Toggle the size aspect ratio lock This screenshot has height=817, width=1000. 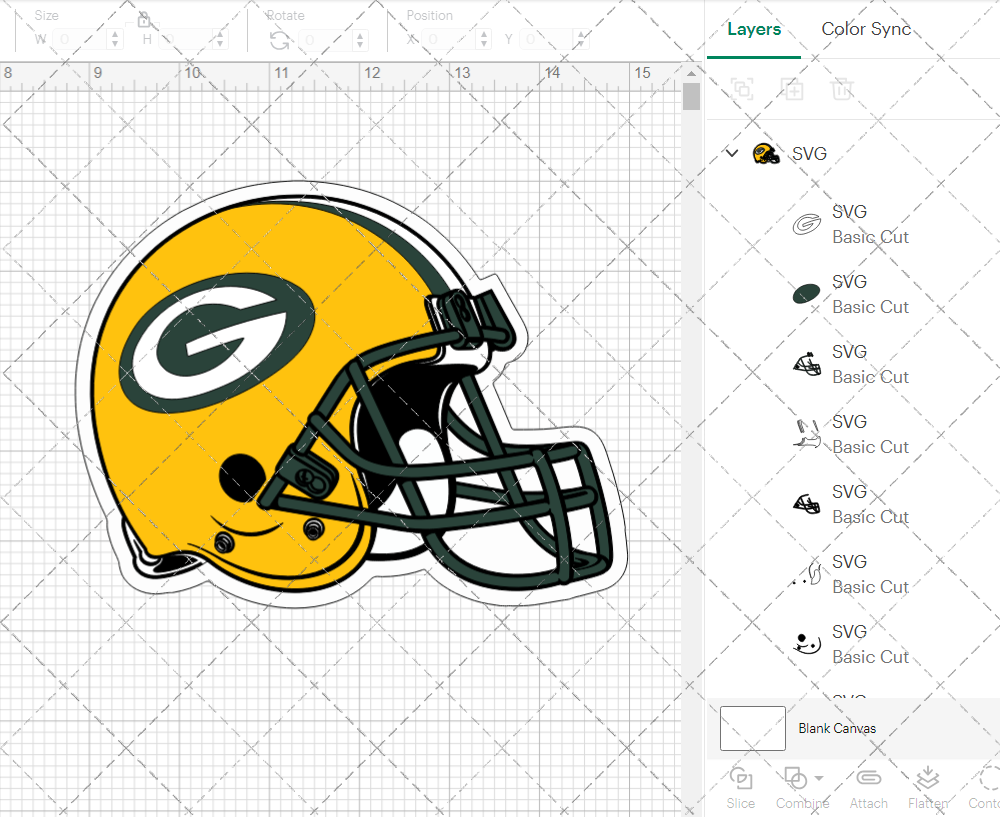coord(143,20)
